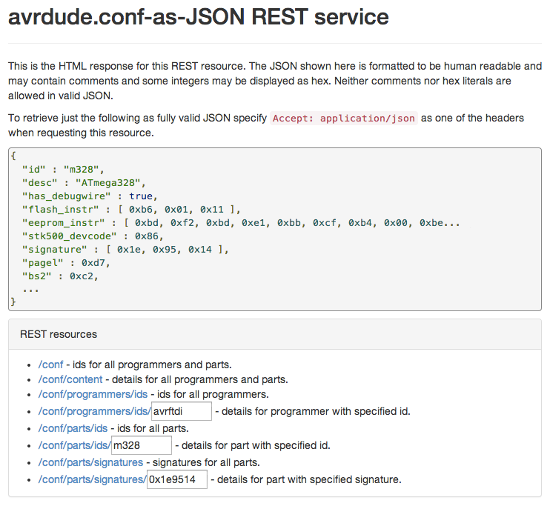Click 'details for programmer with specified id.' text
This screenshot has width=550, height=506.
(x=316, y=411)
